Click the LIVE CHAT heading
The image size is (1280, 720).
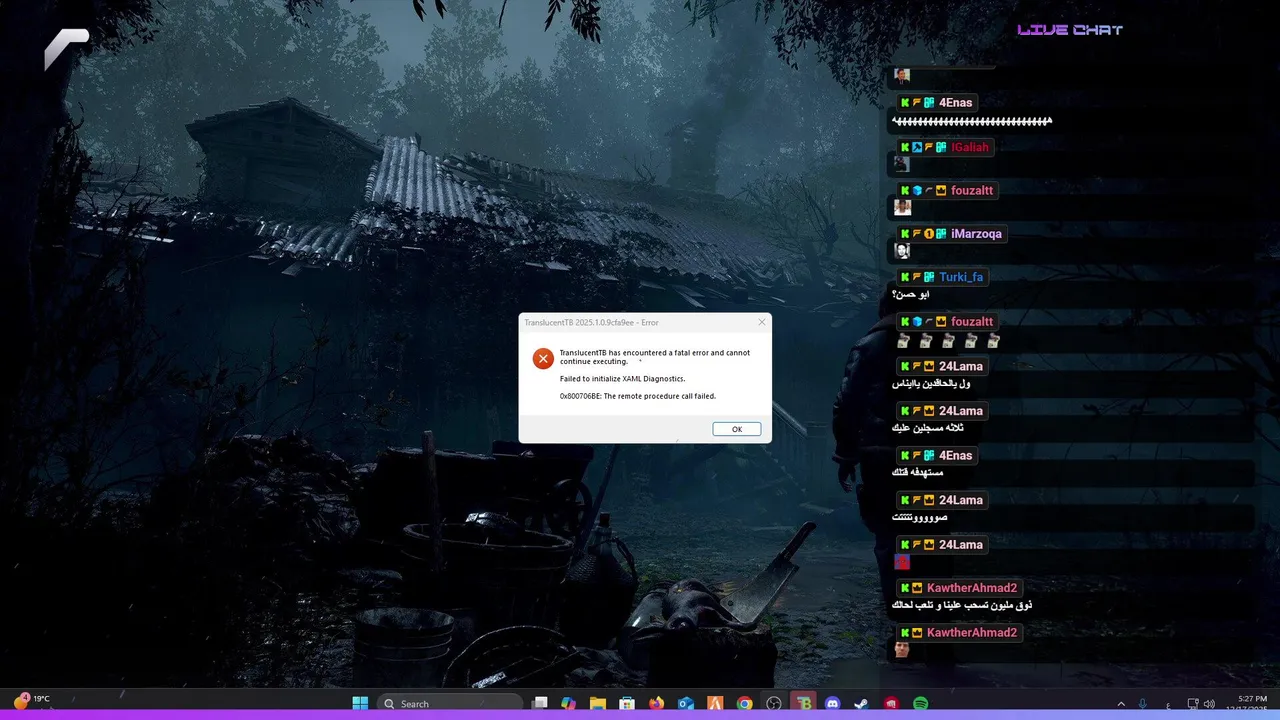click(1070, 30)
